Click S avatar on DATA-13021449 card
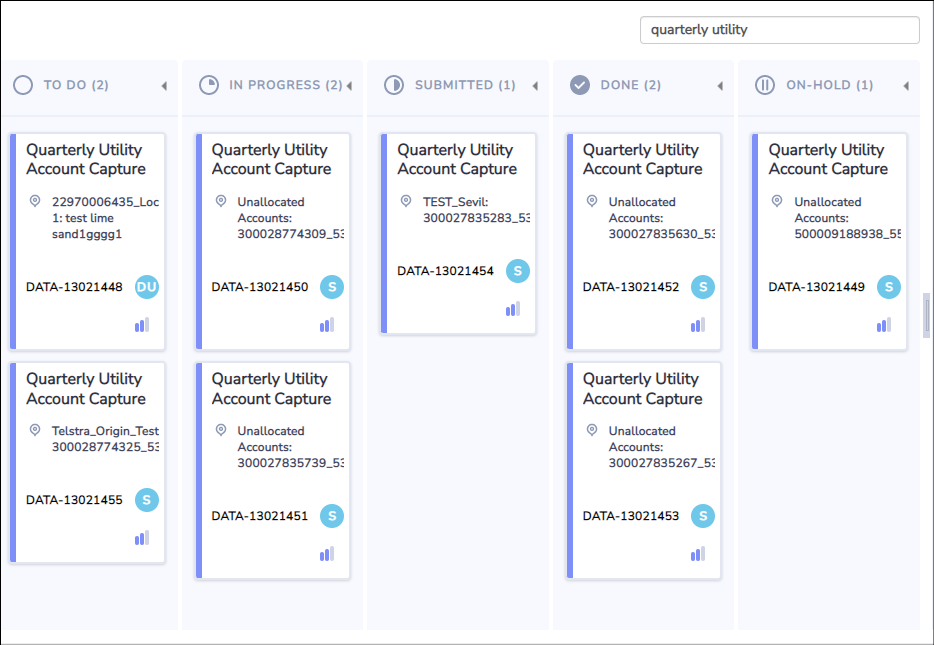This screenshot has width=934, height=645. [889, 287]
